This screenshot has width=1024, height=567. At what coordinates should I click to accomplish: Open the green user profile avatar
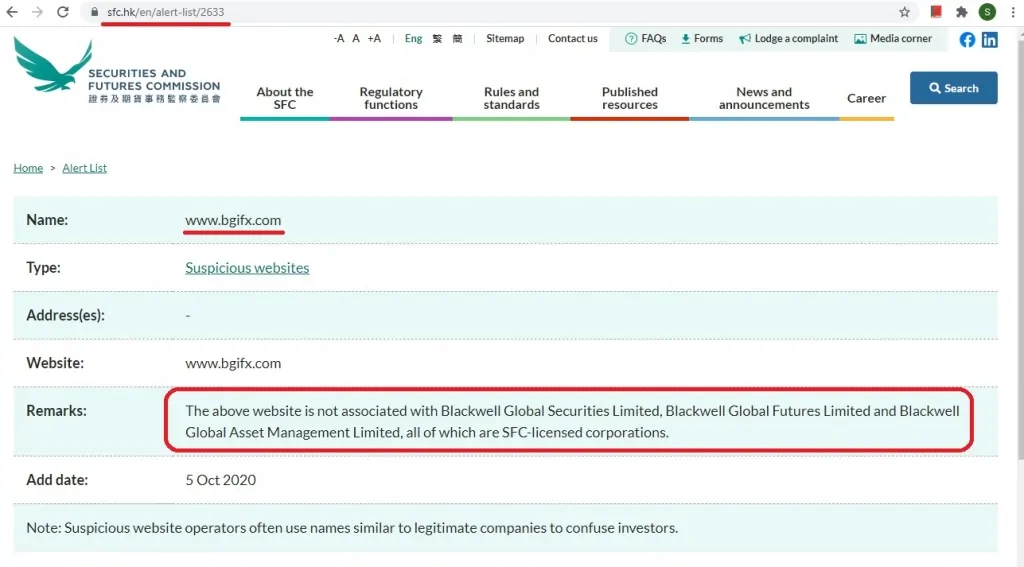[x=987, y=11]
